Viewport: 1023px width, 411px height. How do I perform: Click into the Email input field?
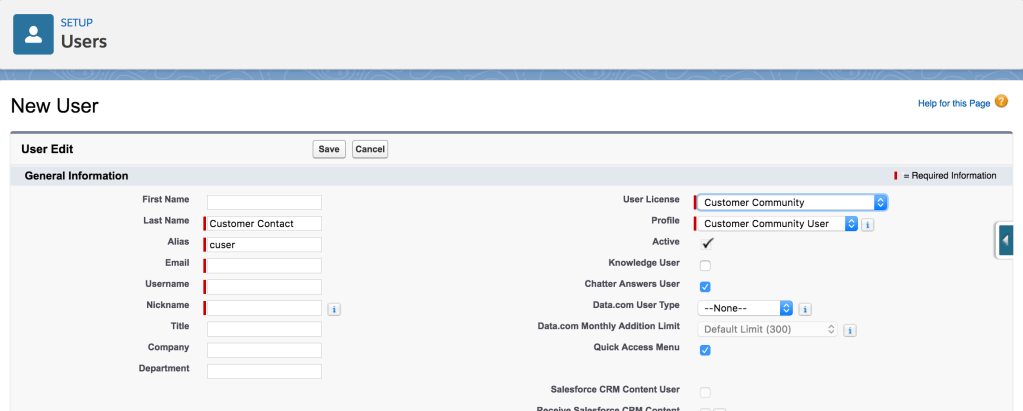click(x=264, y=266)
